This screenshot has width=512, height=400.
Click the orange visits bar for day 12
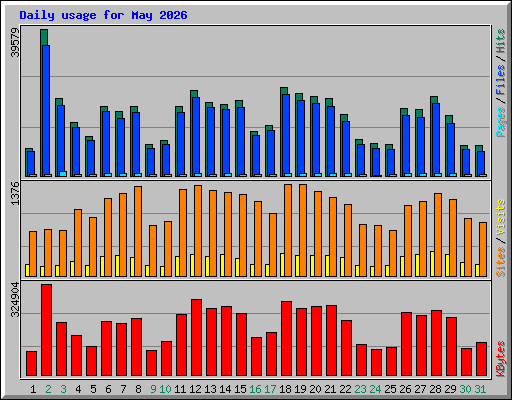(x=198, y=231)
